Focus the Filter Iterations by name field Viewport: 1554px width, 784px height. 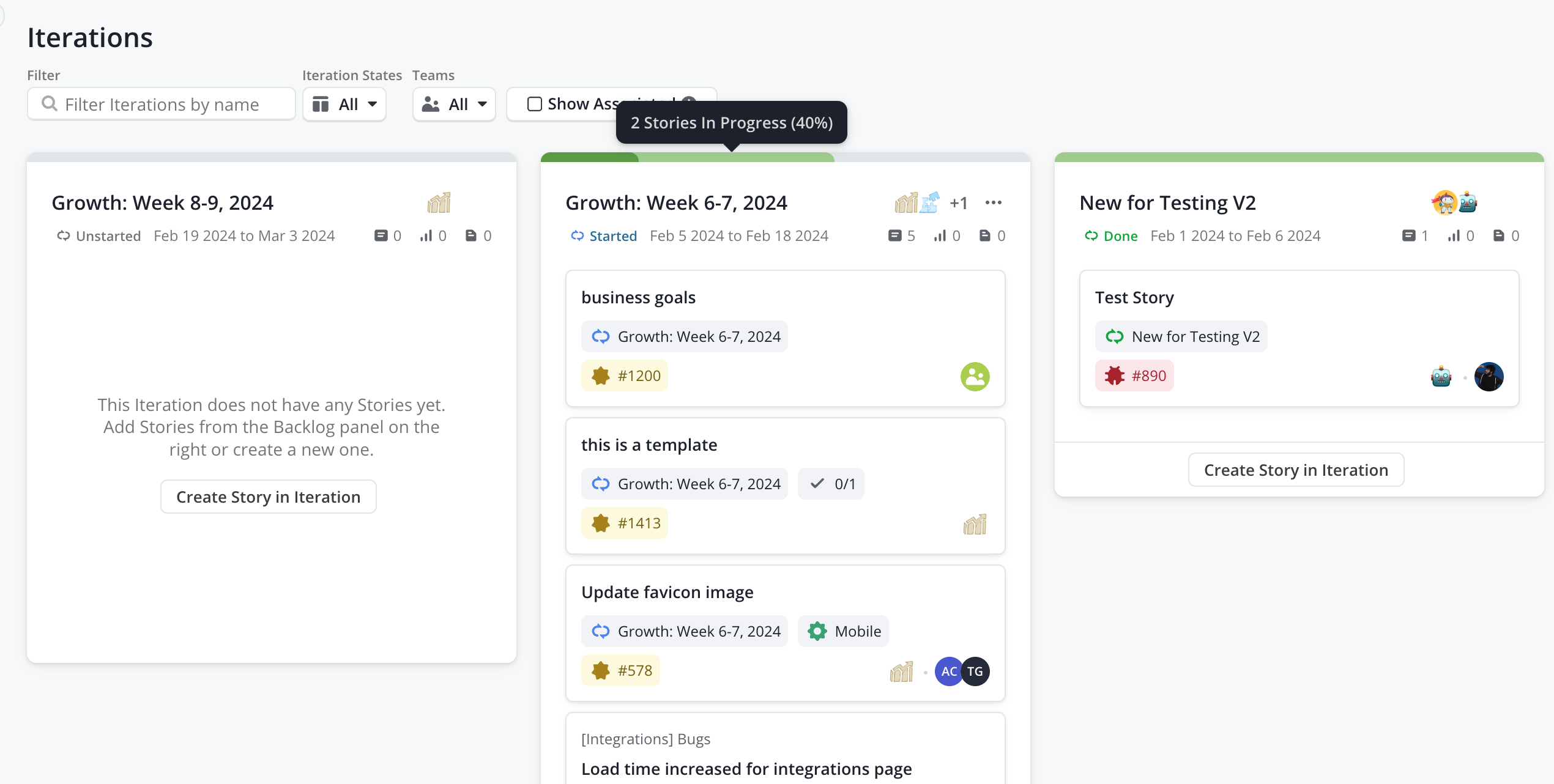coord(162,104)
